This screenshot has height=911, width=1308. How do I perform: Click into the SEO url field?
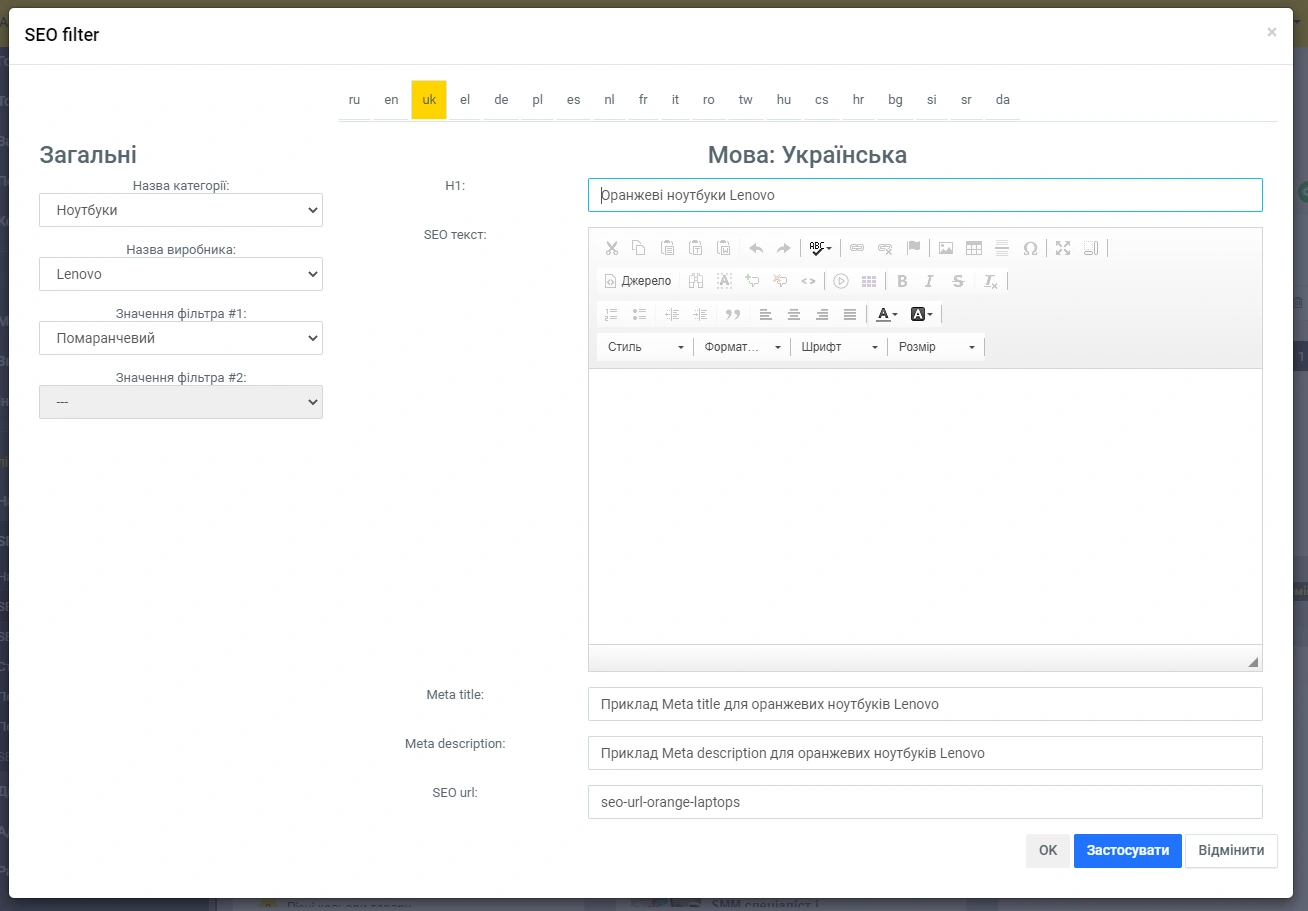point(925,802)
